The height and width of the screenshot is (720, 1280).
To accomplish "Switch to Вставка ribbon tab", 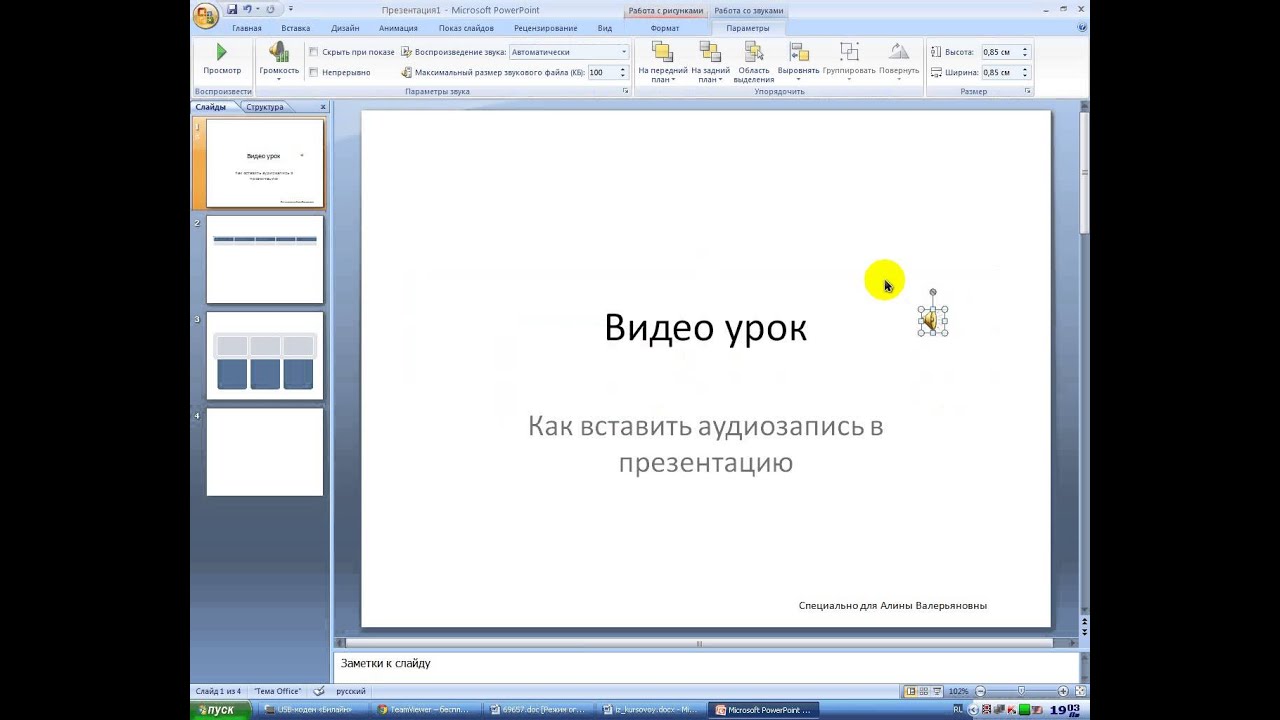I will click(295, 28).
